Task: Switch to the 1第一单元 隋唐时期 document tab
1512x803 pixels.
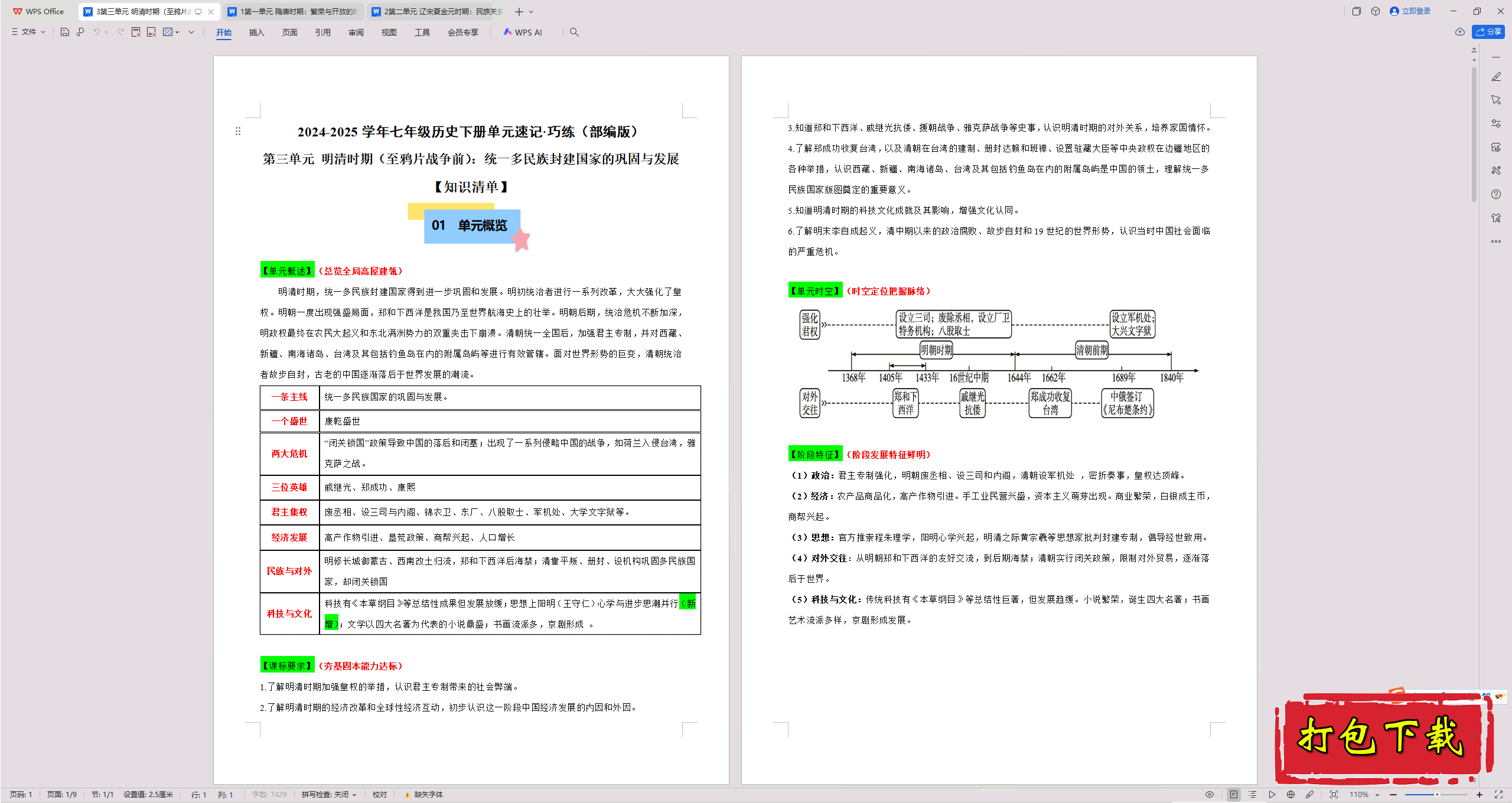Action: (294, 11)
